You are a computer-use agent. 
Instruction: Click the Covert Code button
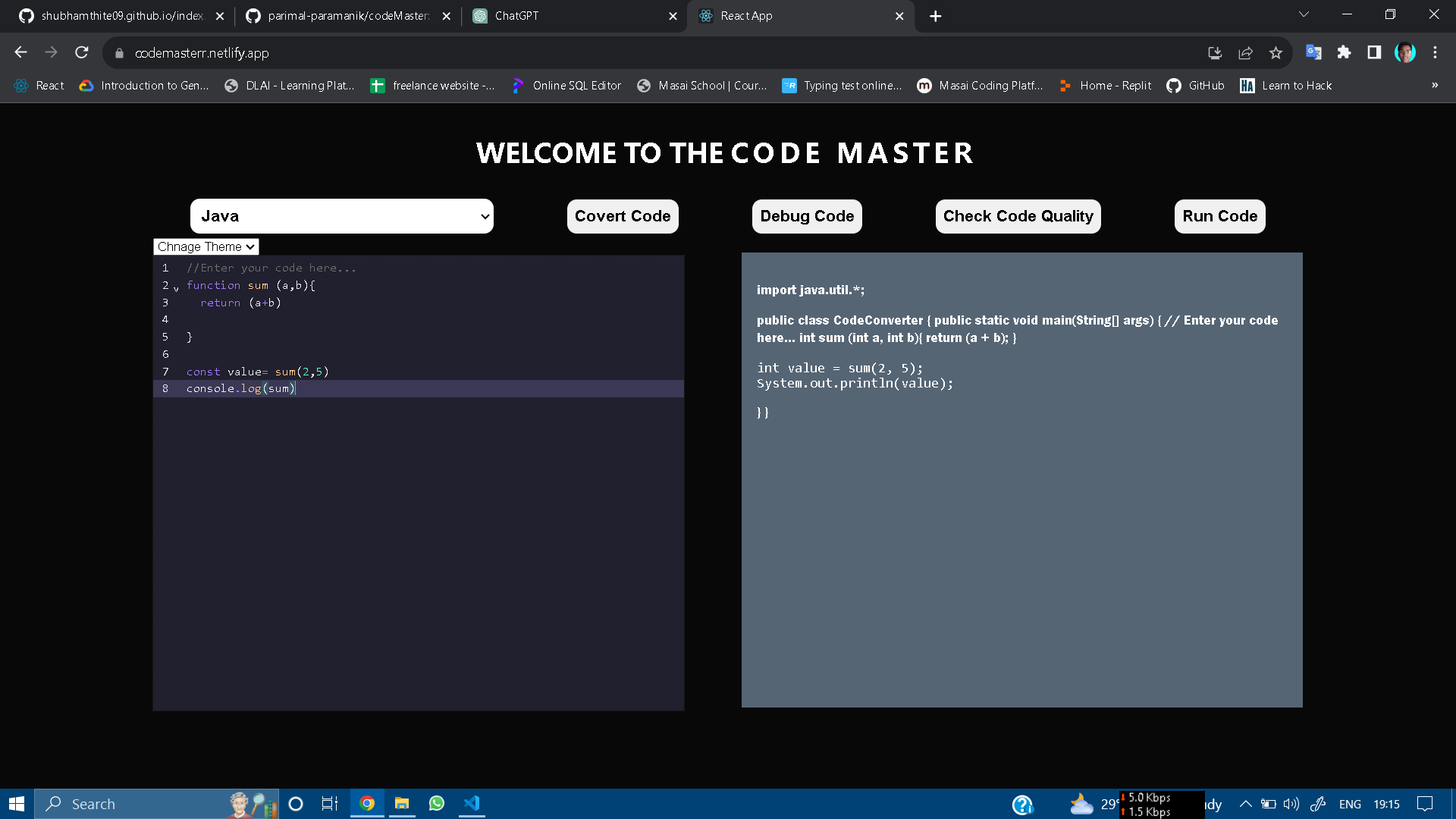(x=622, y=216)
